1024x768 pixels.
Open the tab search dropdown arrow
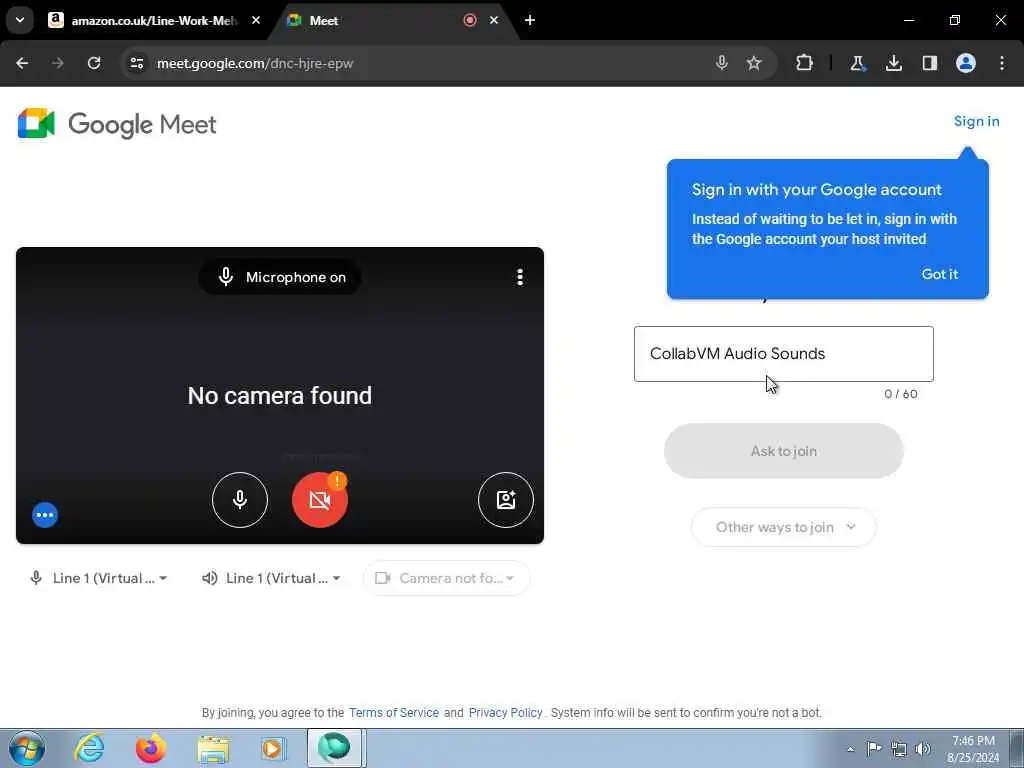tap(20, 20)
